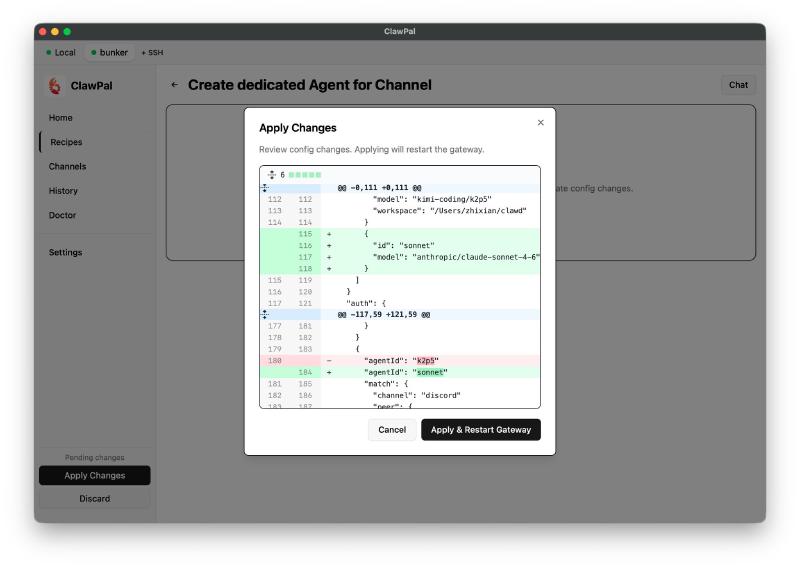Close the Apply Changes dialog with X
The width and height of the screenshot is (800, 568).
coord(540,122)
